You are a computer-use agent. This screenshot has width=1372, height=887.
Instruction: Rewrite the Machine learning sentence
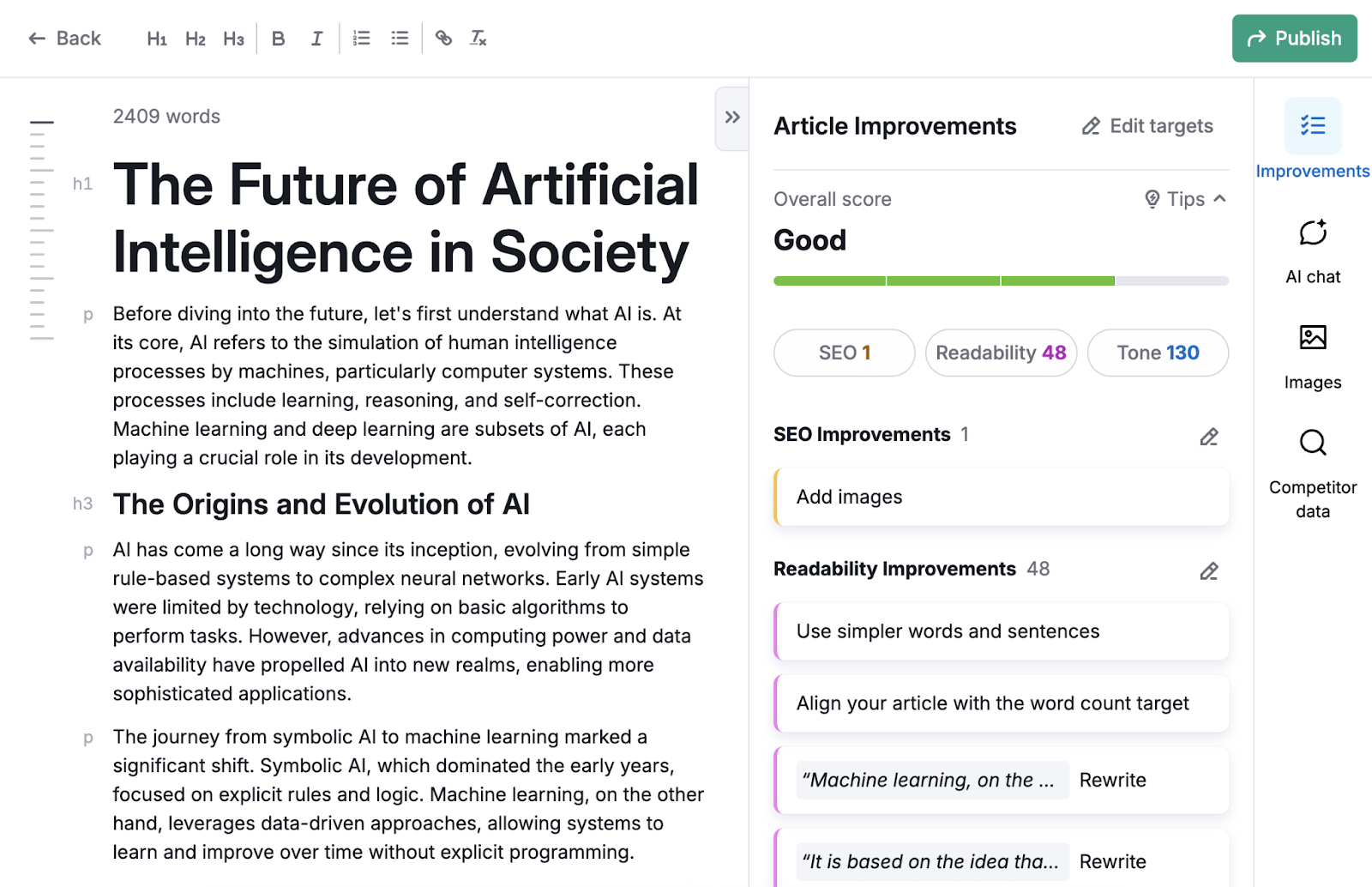pos(1112,780)
